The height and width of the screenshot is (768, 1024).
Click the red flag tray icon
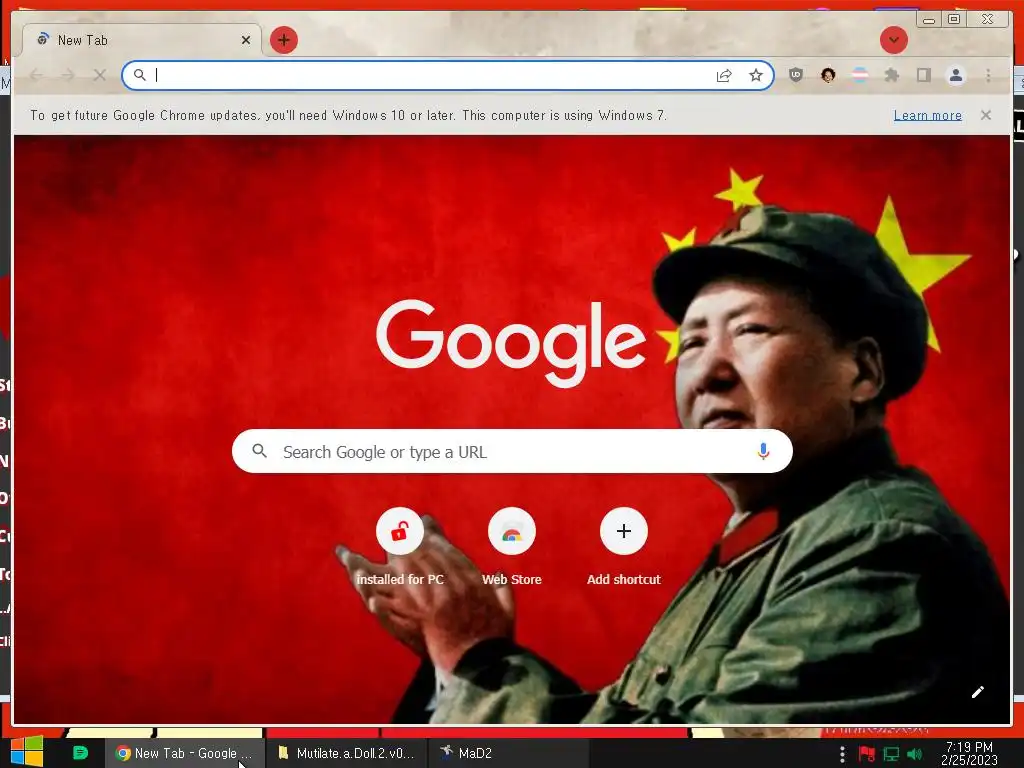point(867,754)
